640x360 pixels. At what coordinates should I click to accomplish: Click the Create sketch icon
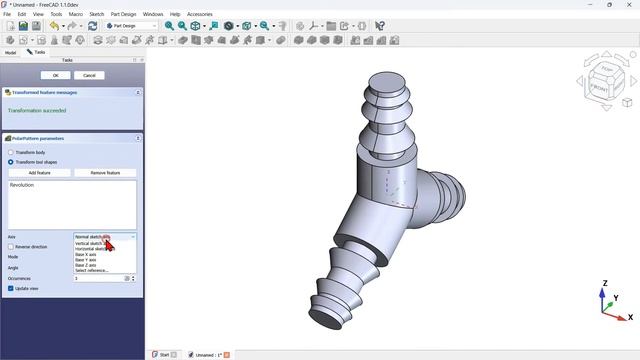[x=24, y=40]
